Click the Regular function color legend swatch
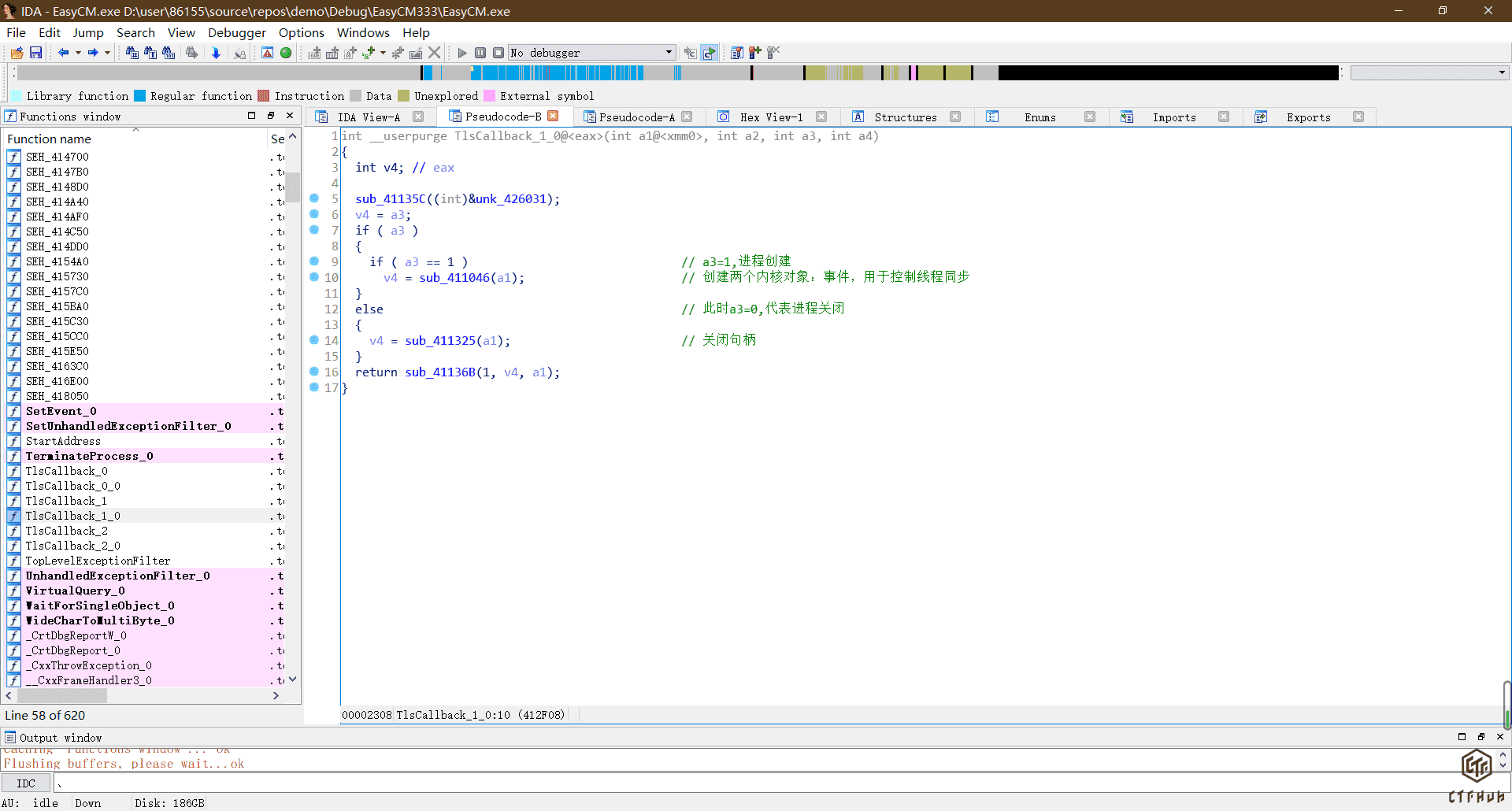The height and width of the screenshot is (811, 1512). click(140, 96)
